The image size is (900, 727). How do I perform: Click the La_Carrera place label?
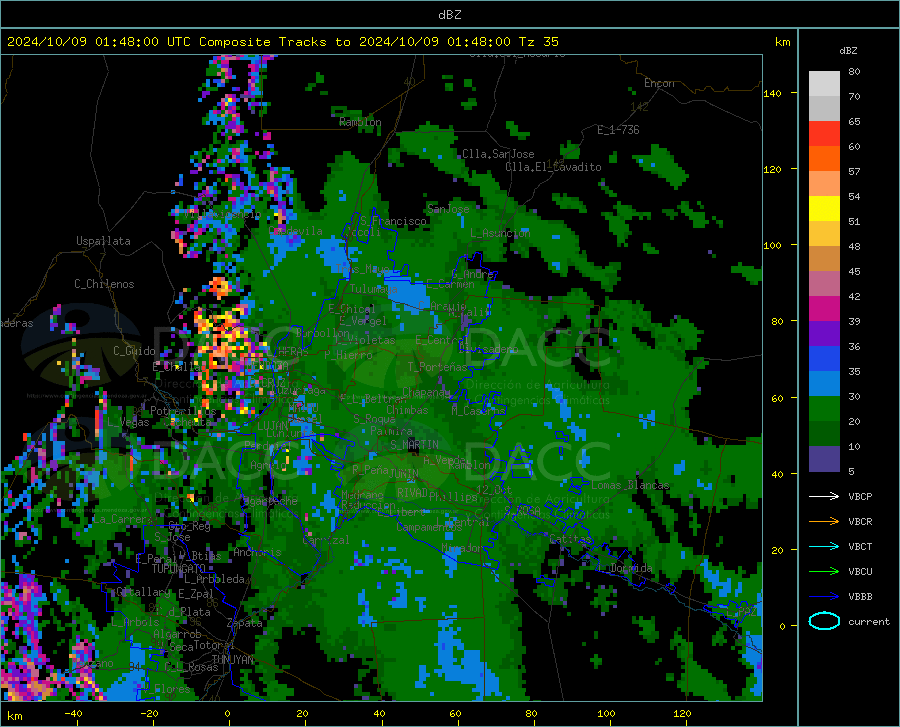[123, 519]
